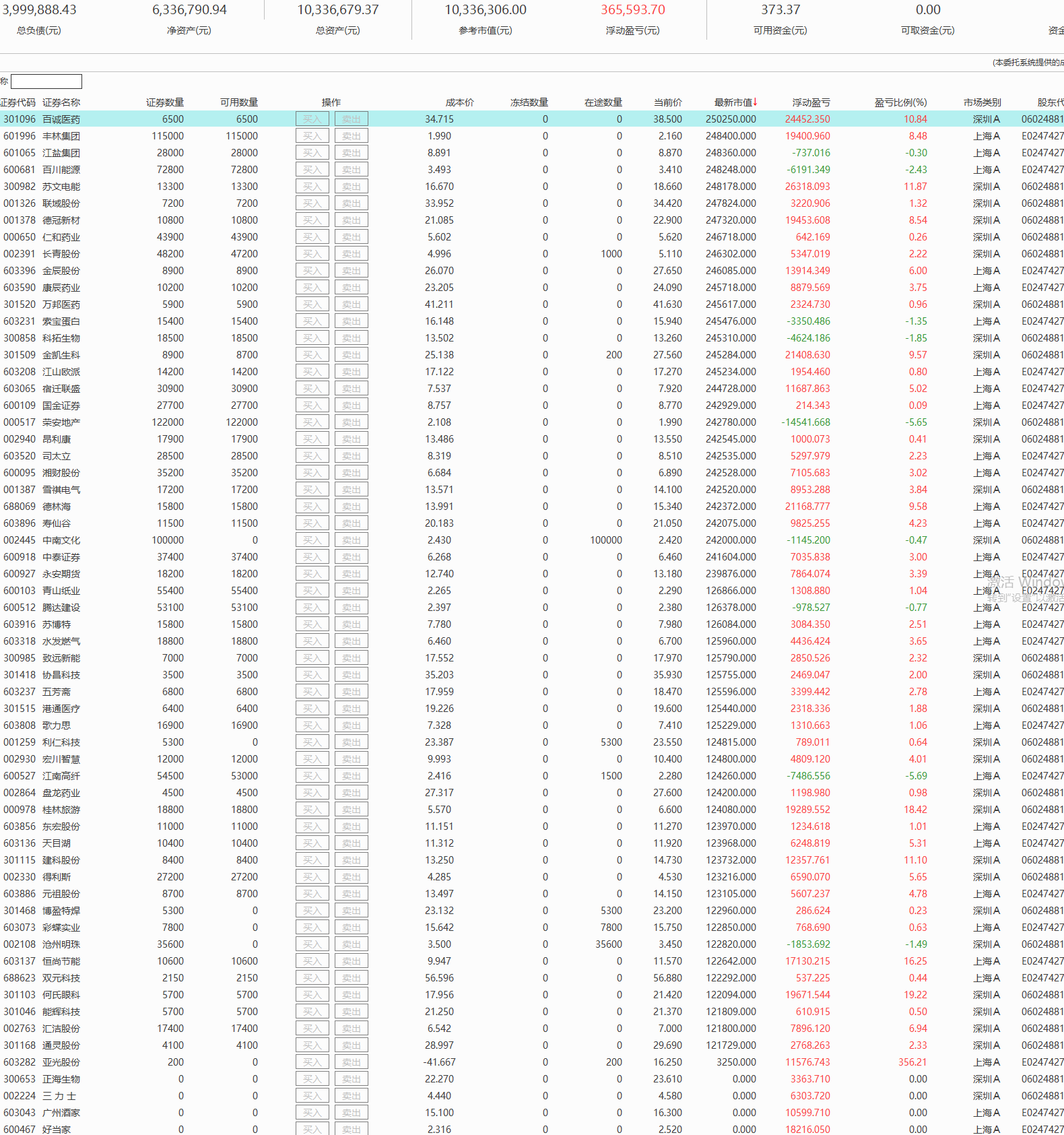1064x1135 pixels.
Task: Sell 何氏眼科 (301103) with 卖出
Action: click(x=352, y=995)
